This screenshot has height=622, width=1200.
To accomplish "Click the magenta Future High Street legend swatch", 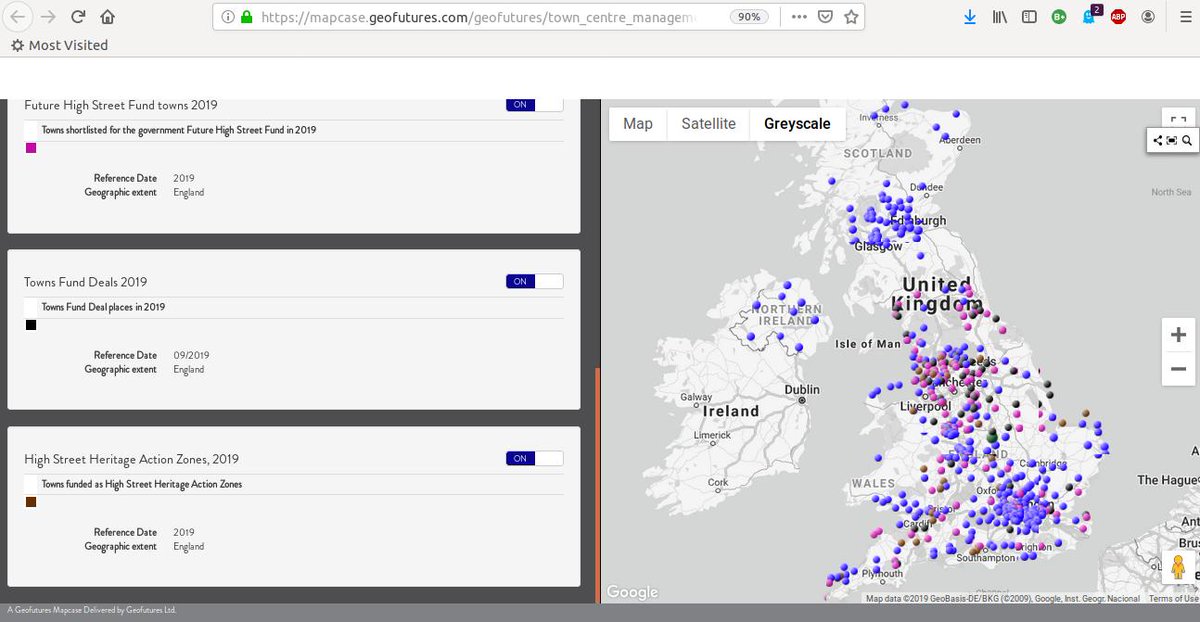I will point(31,148).
